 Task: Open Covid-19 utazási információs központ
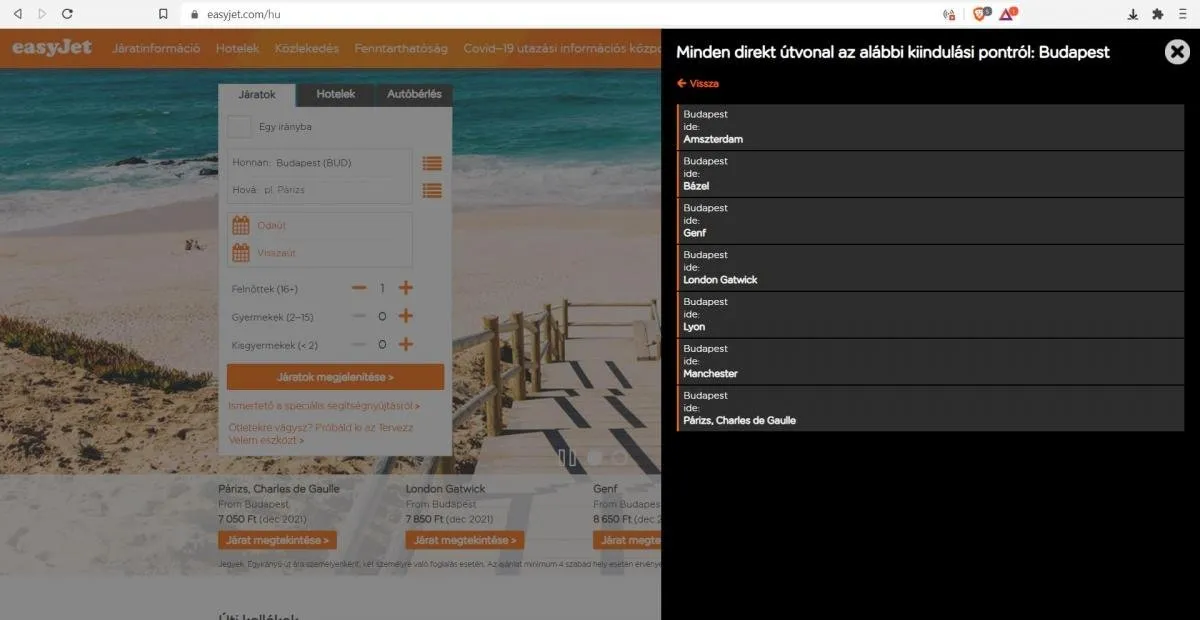tap(562, 48)
